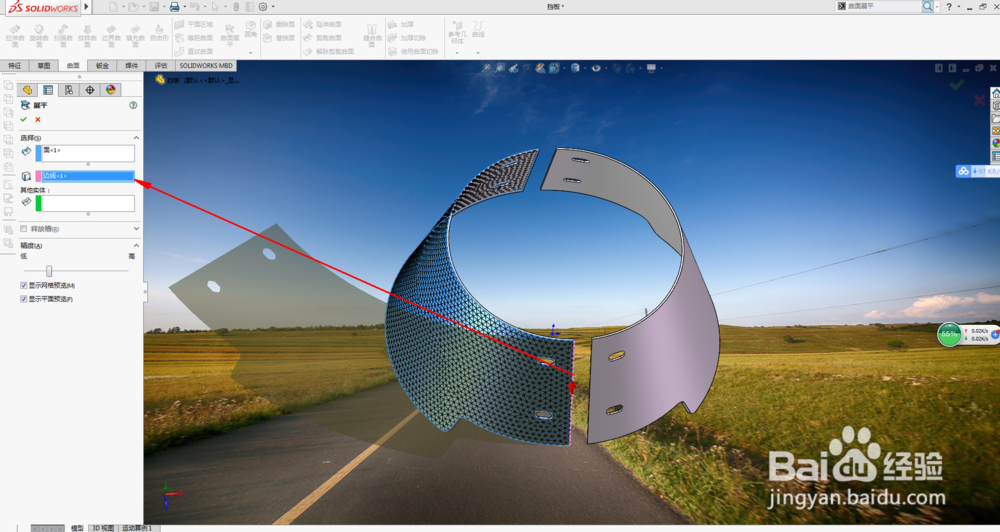
Task: Click the Zoom to Fit view icon
Action: tap(487, 68)
